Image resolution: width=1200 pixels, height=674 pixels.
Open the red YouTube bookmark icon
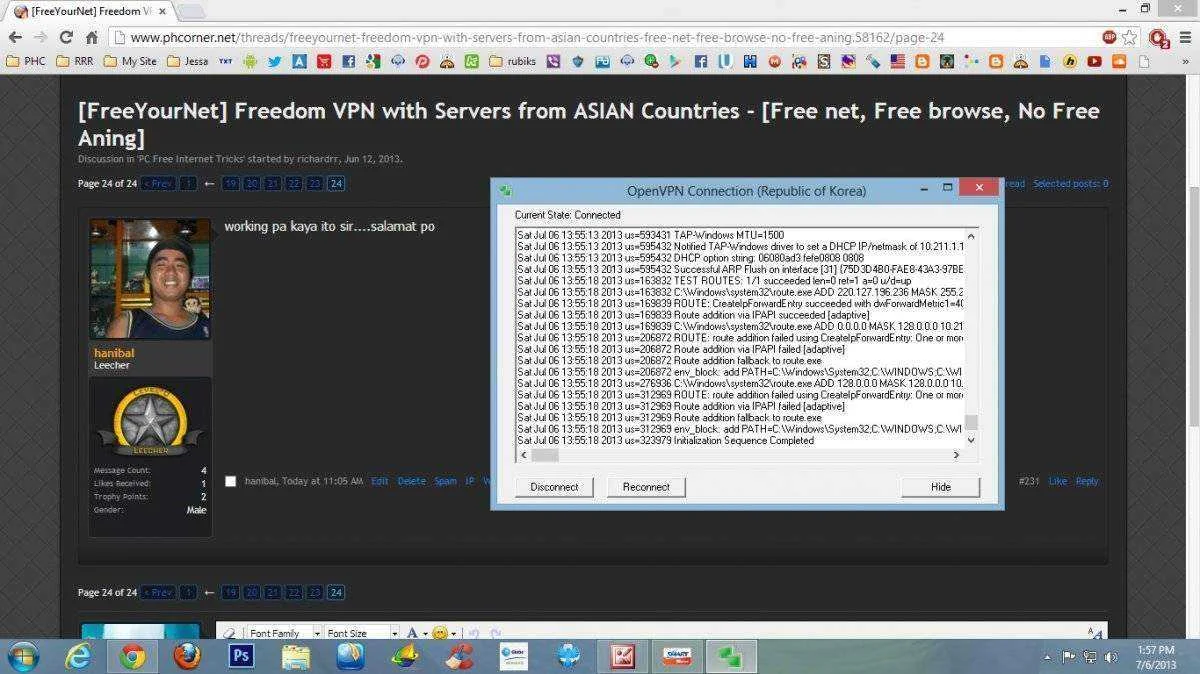tap(1094, 61)
